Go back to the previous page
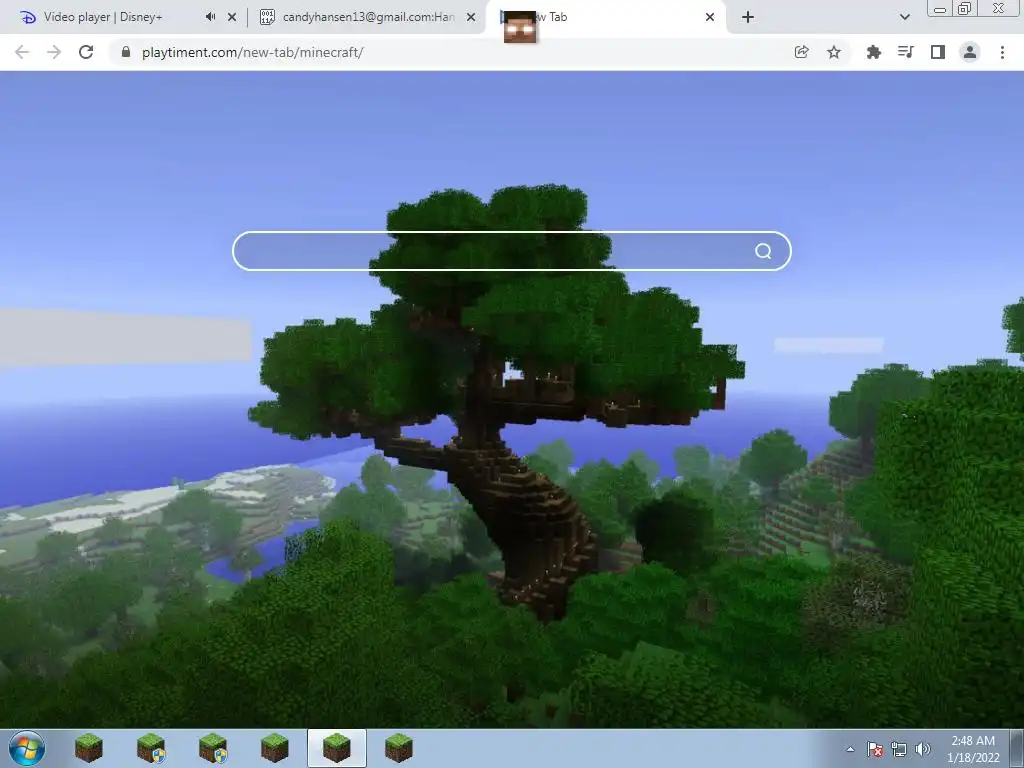Viewport: 1024px width, 768px height. [x=22, y=52]
